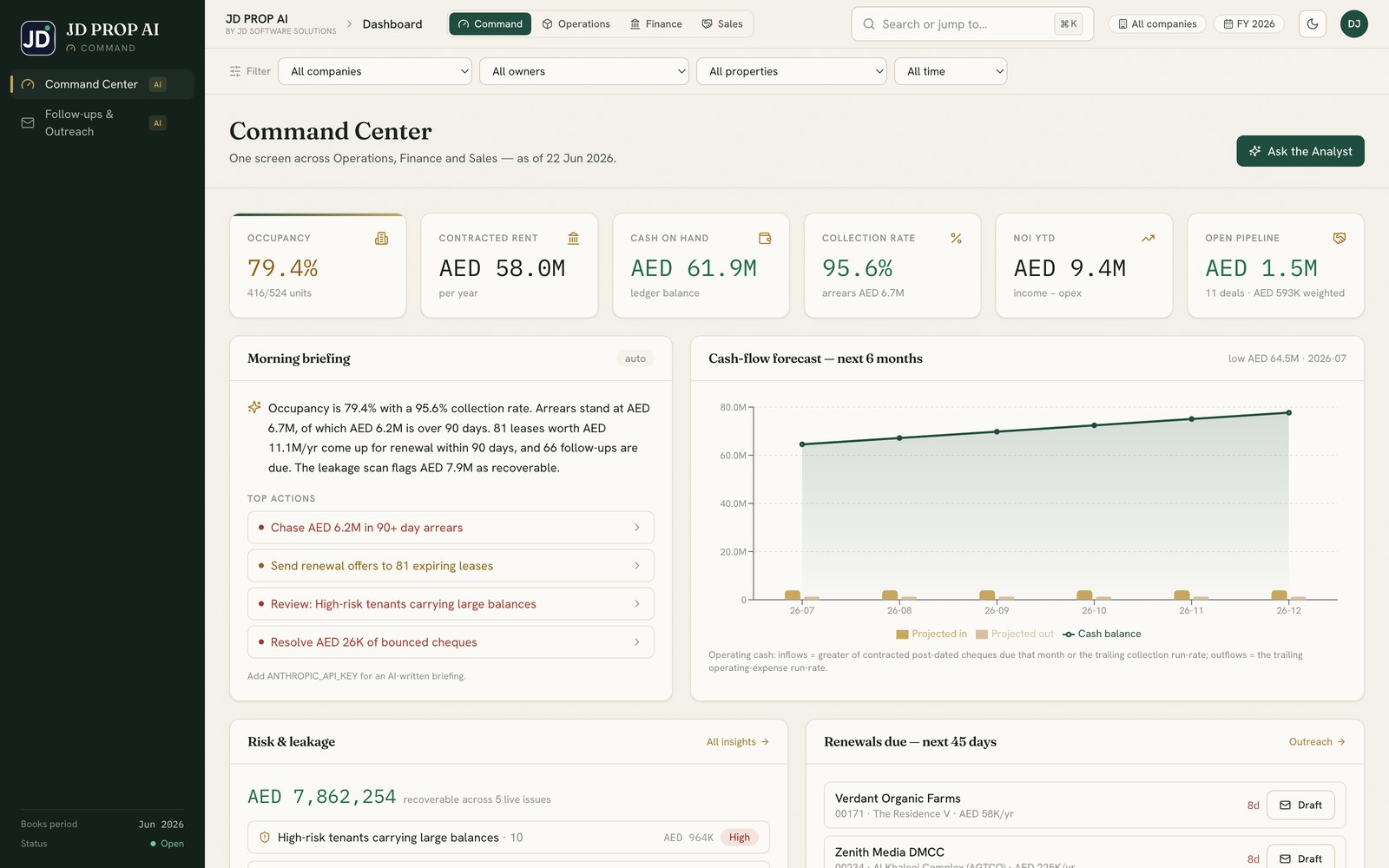The image size is (1389, 868).
Task: Click AI badge beside Follow-ups & Outreach
Action: click(157, 123)
